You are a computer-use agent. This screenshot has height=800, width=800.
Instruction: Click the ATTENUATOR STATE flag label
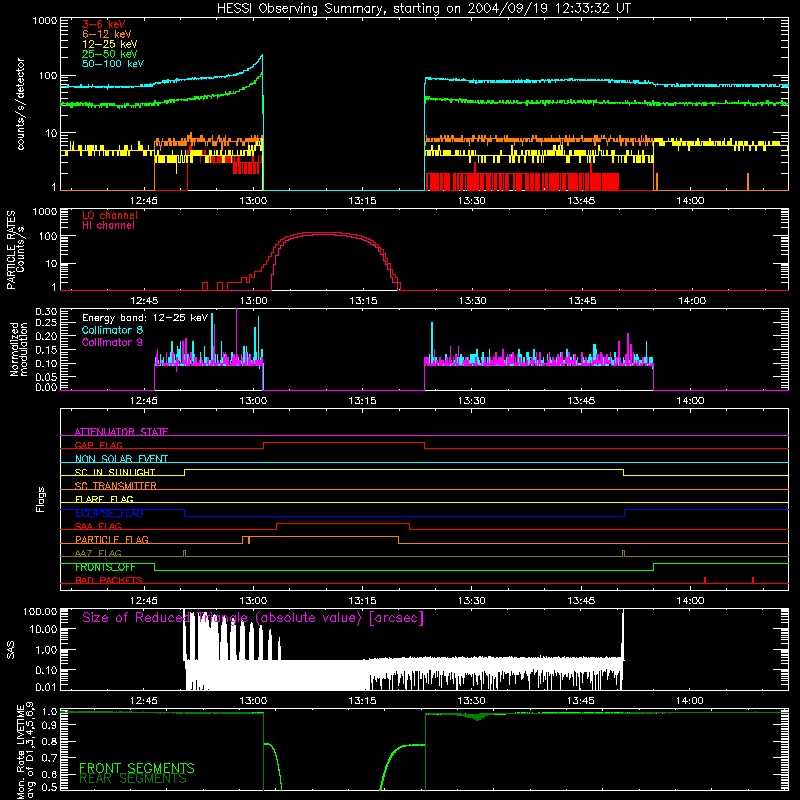[x=121, y=432]
